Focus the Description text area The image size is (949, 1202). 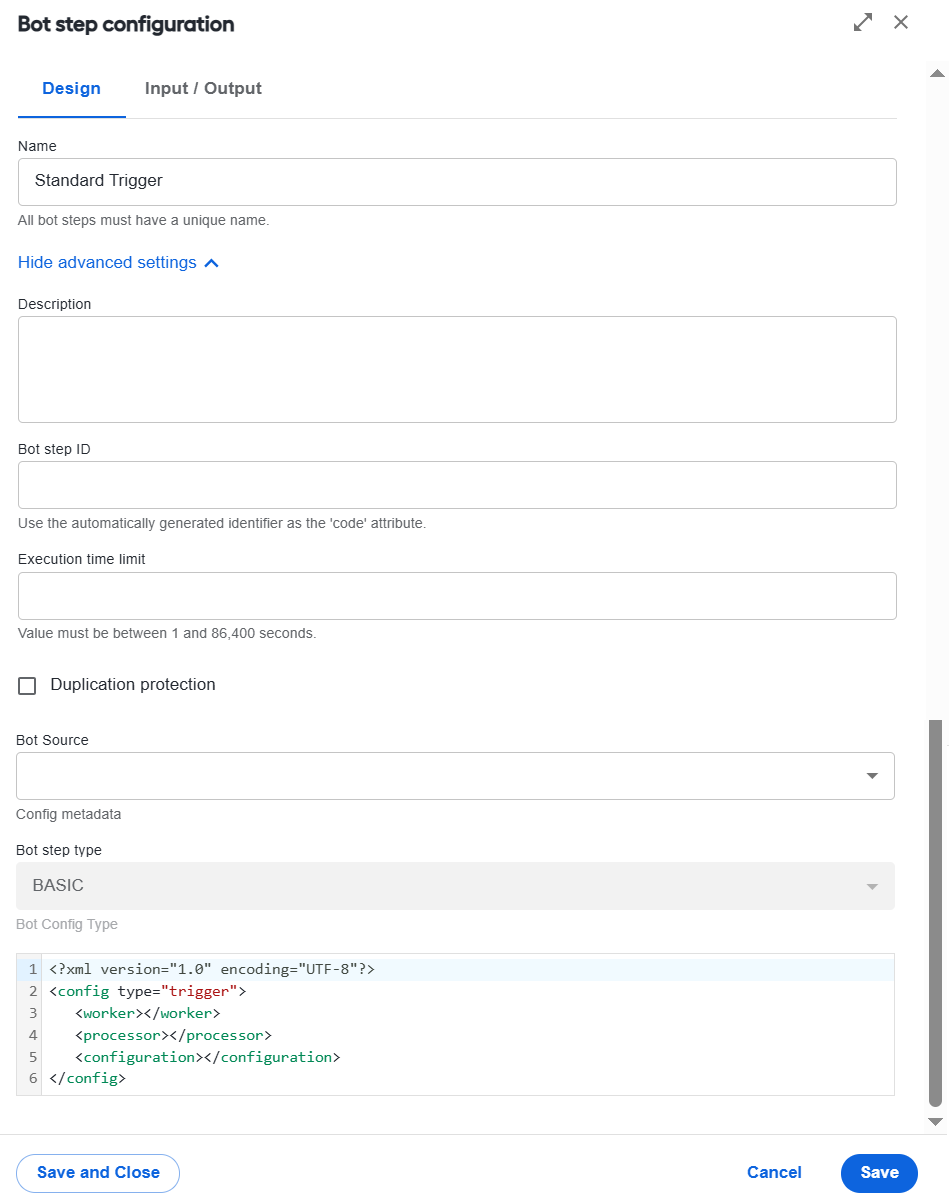457,369
